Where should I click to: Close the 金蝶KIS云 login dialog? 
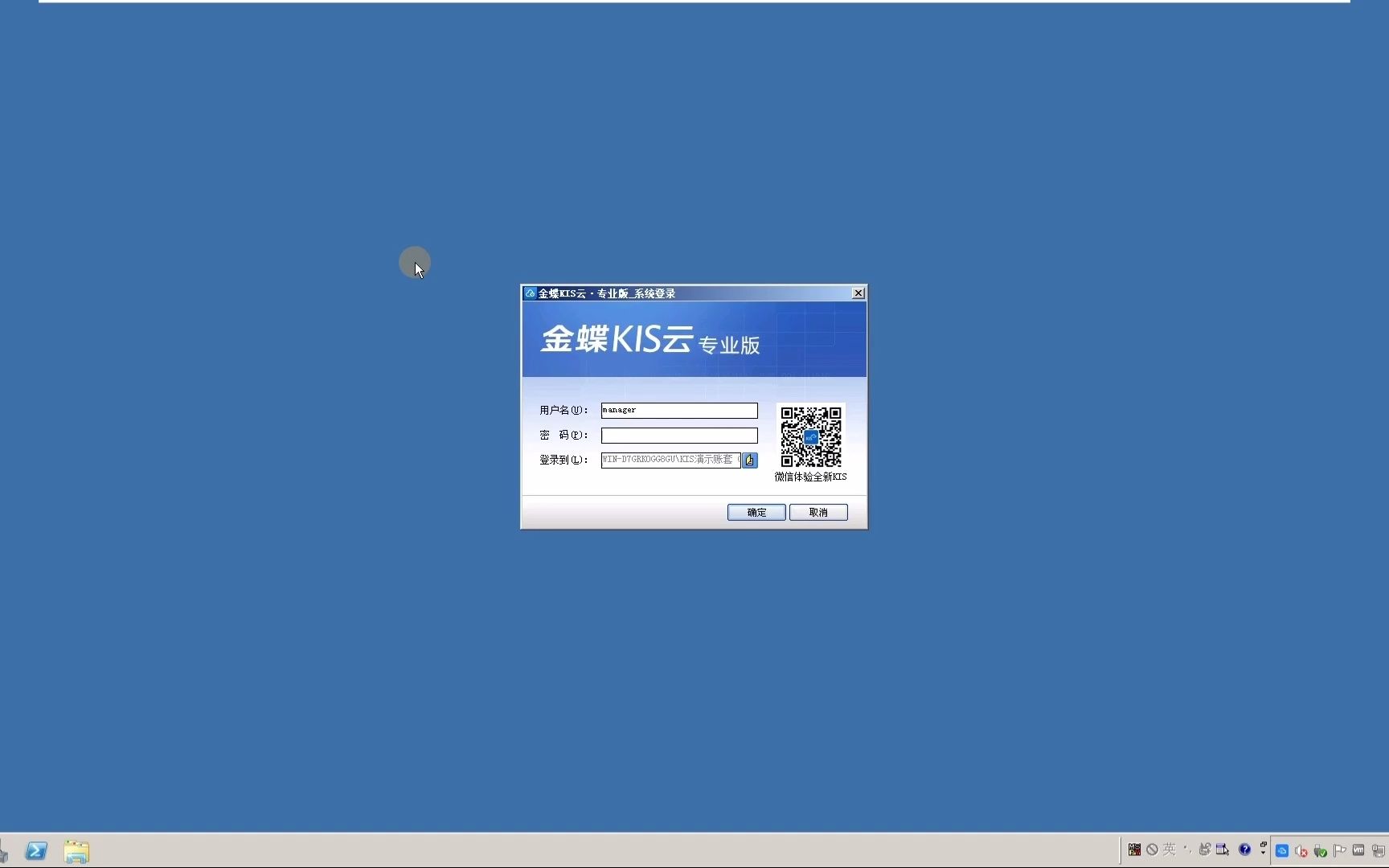(x=858, y=293)
